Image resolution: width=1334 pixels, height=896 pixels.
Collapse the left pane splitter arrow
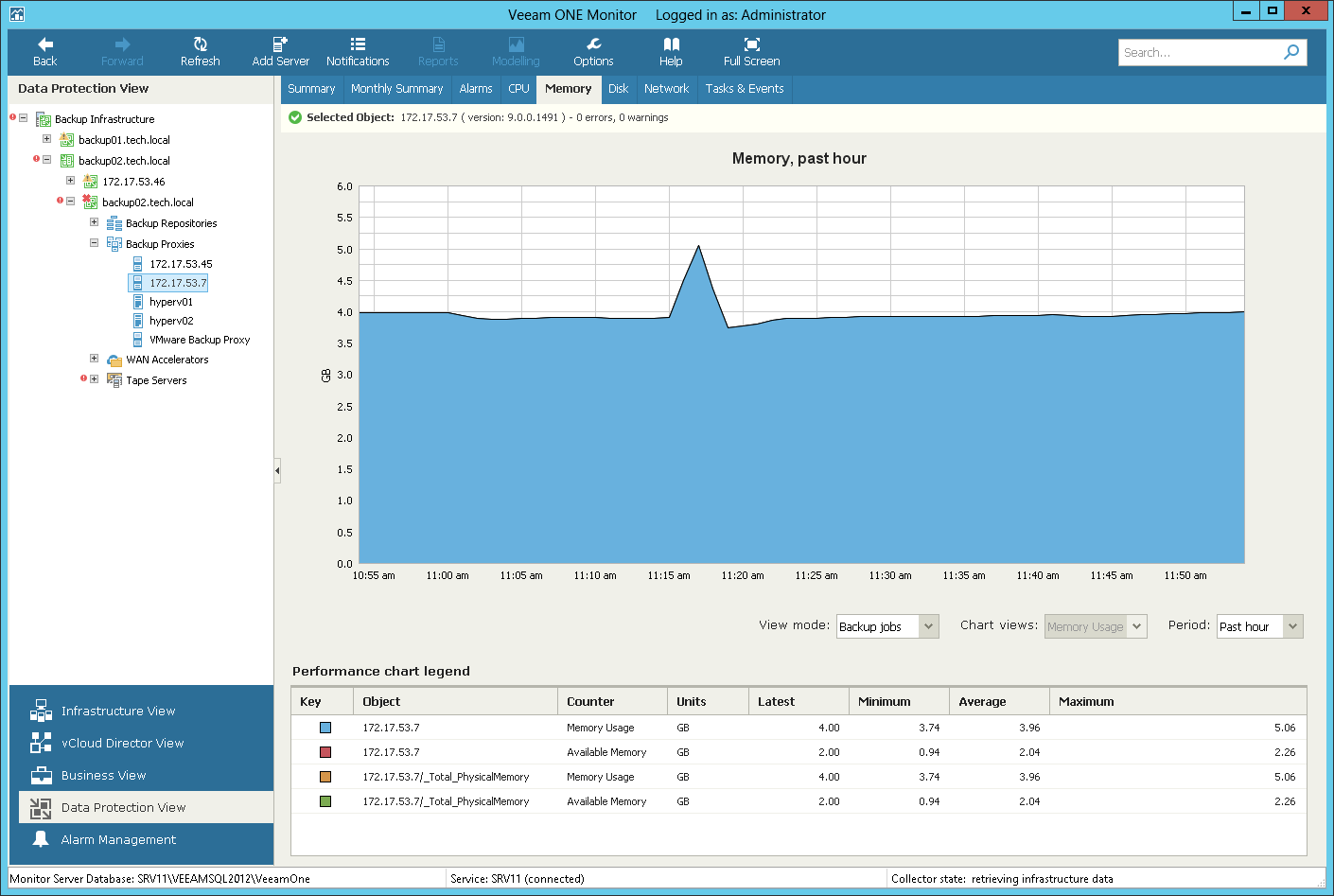277,470
